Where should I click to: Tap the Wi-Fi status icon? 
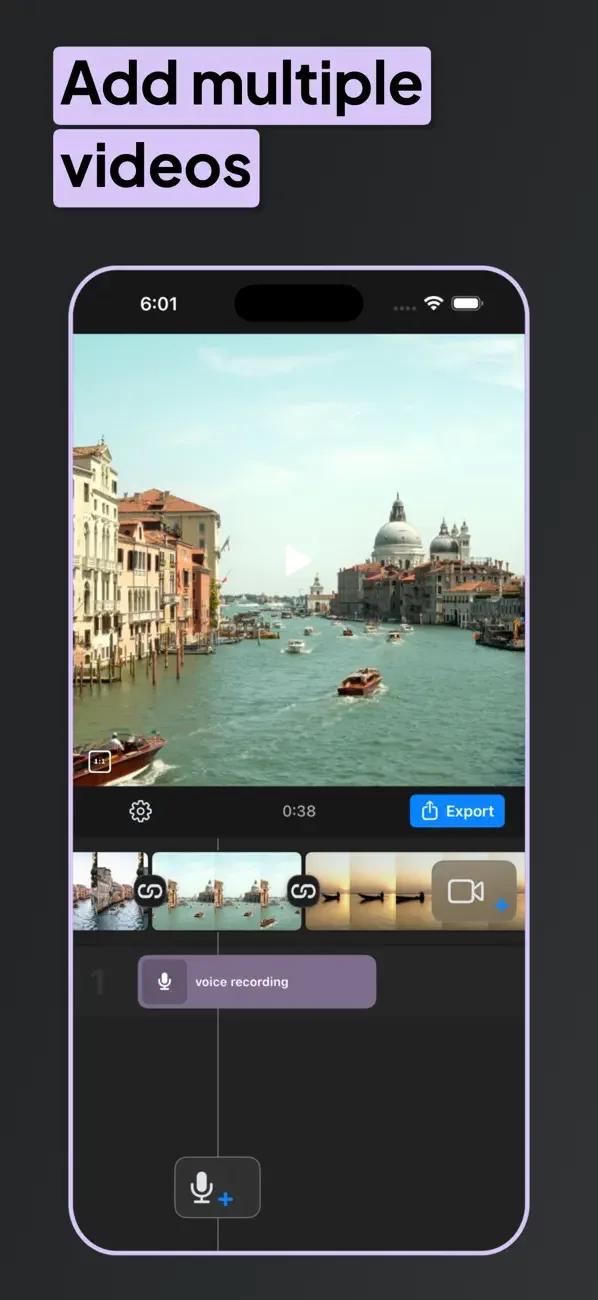(433, 303)
